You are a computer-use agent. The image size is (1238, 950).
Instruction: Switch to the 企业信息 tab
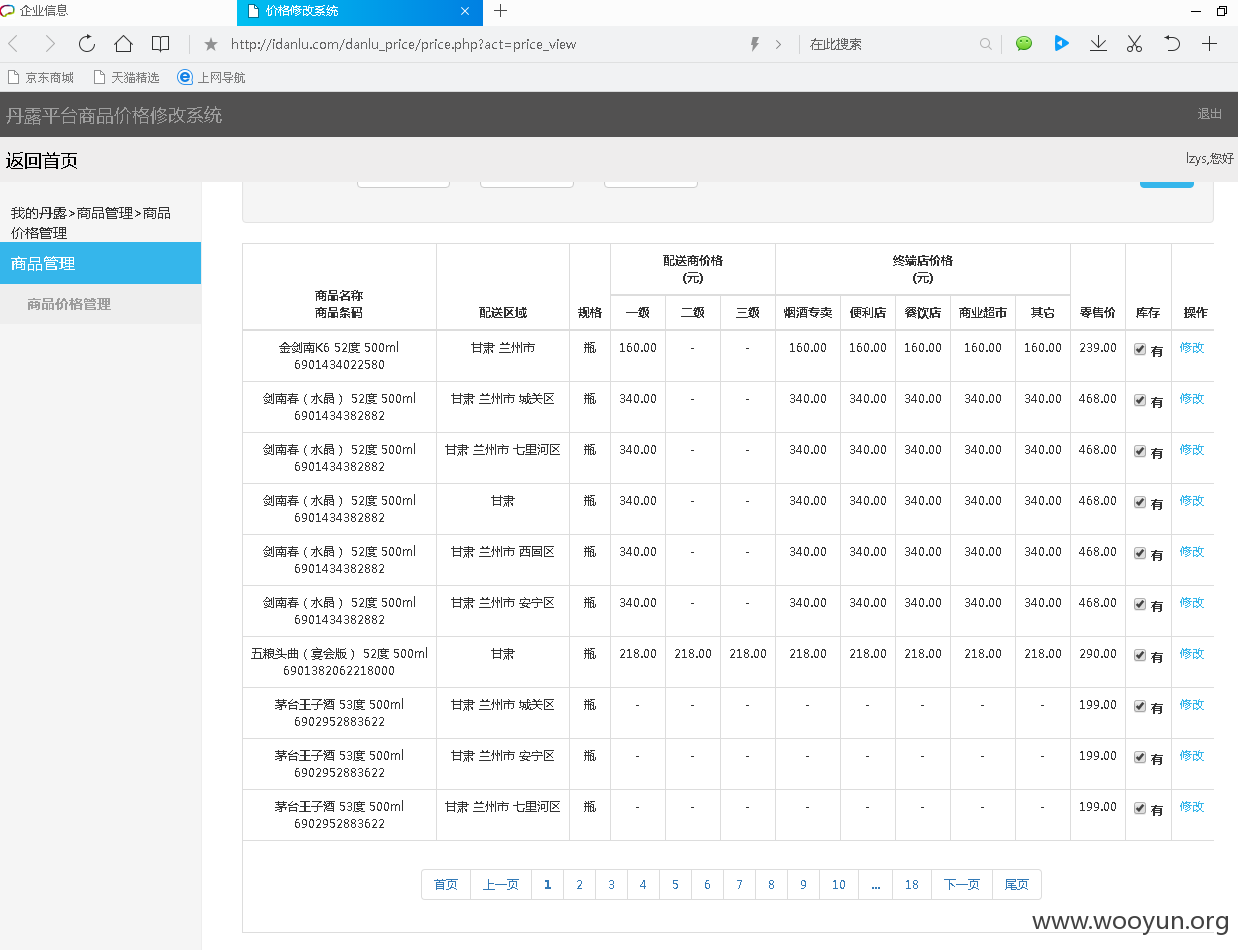(118, 11)
